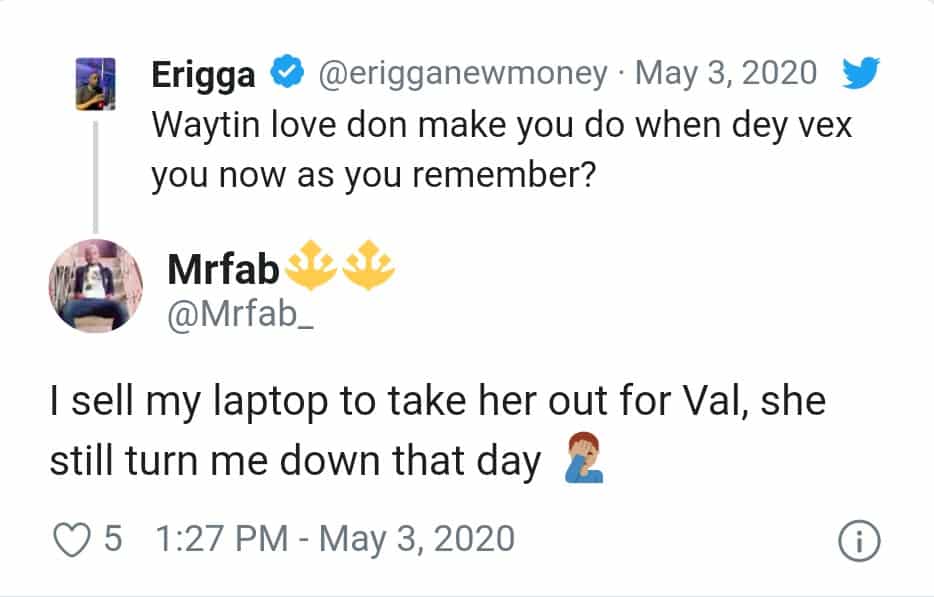934x597 pixels.
Task: Click the May 3, 2020 date beside Erigga's handle
Action: [x=725, y=75]
